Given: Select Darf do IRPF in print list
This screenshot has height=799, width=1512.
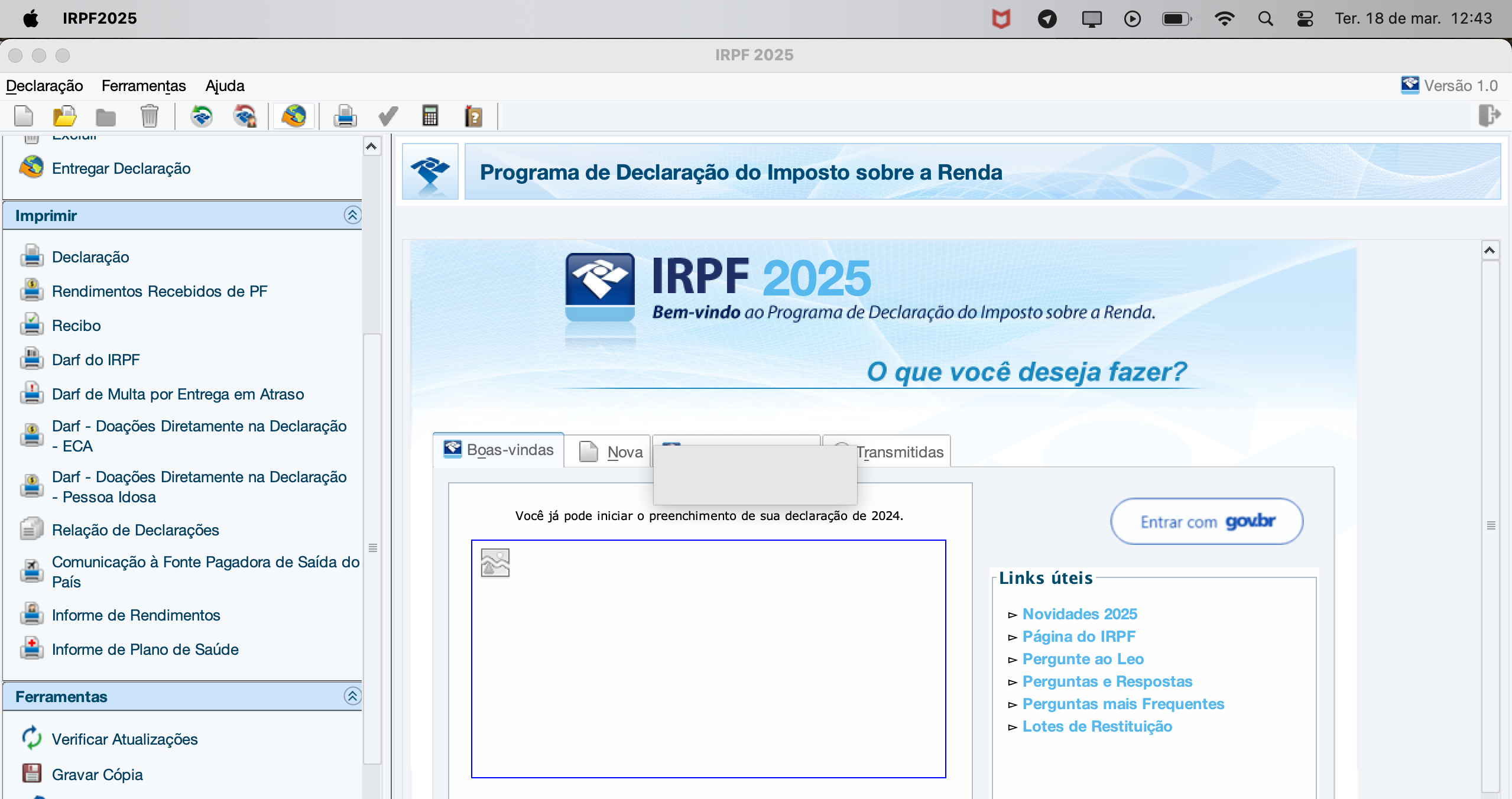Looking at the screenshot, I should point(96,360).
